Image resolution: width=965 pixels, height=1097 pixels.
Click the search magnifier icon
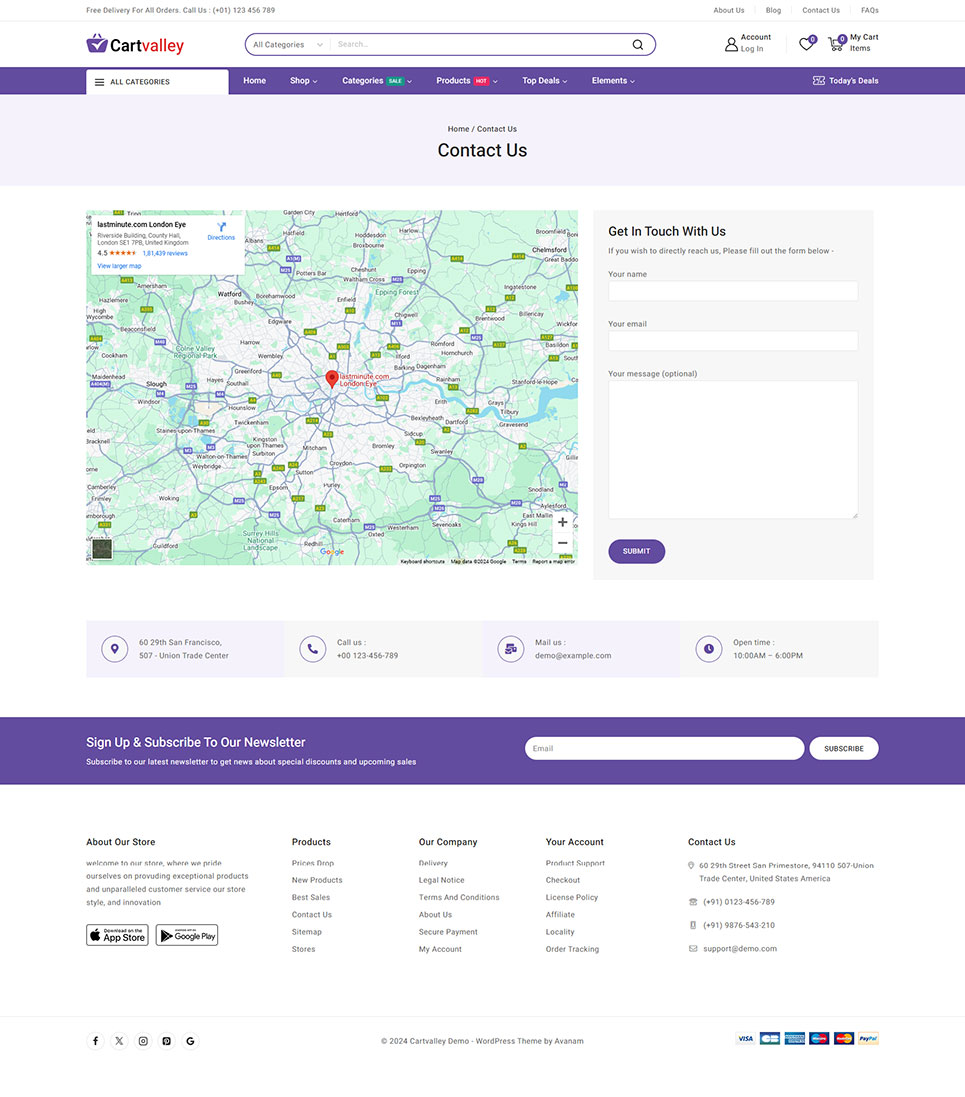(x=637, y=45)
